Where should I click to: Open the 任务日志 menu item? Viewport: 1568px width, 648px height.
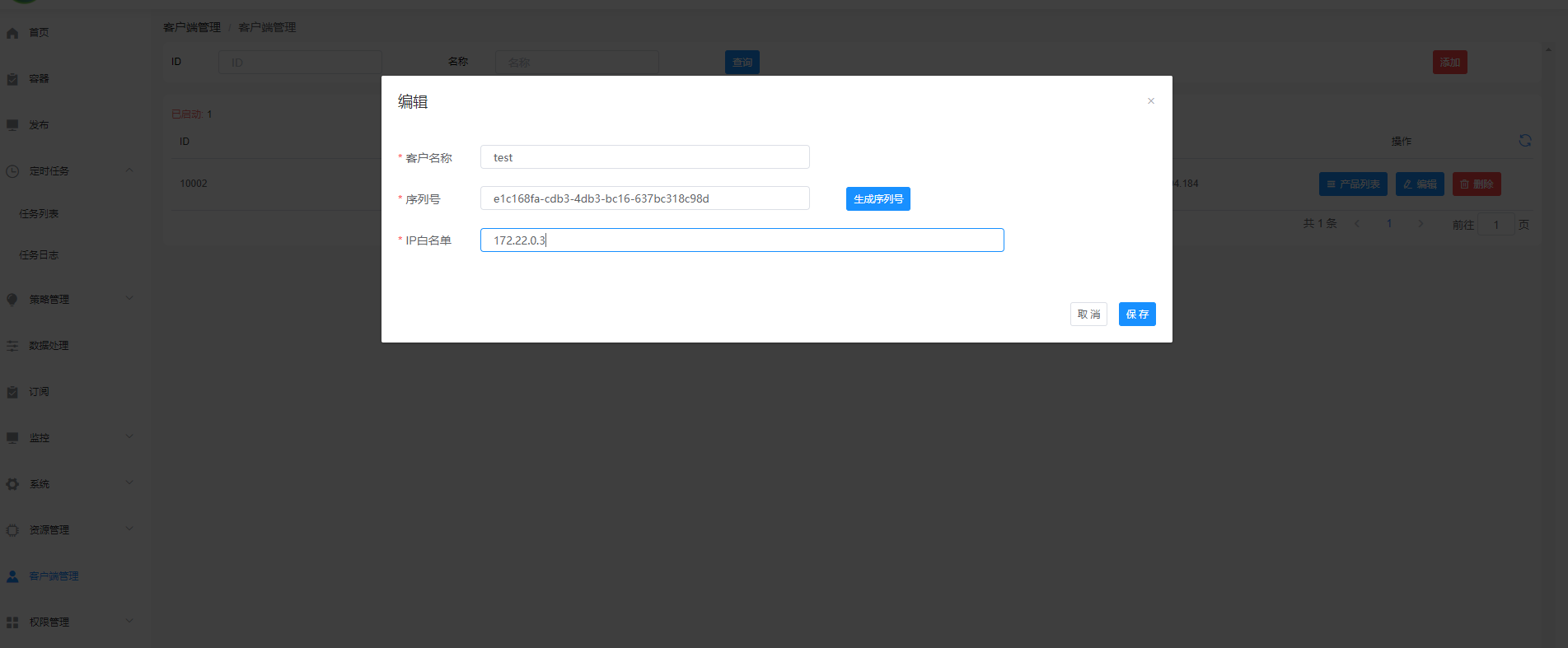tap(39, 255)
